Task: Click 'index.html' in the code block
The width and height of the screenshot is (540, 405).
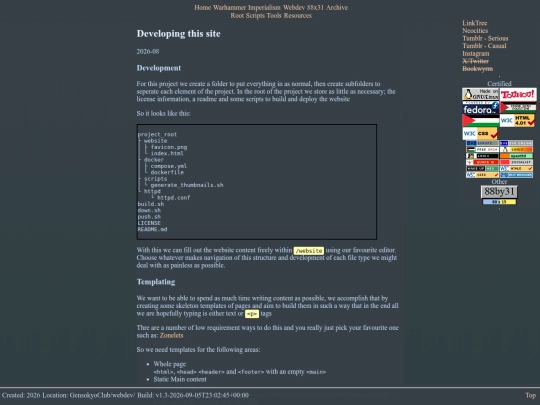Action: tap(167, 153)
